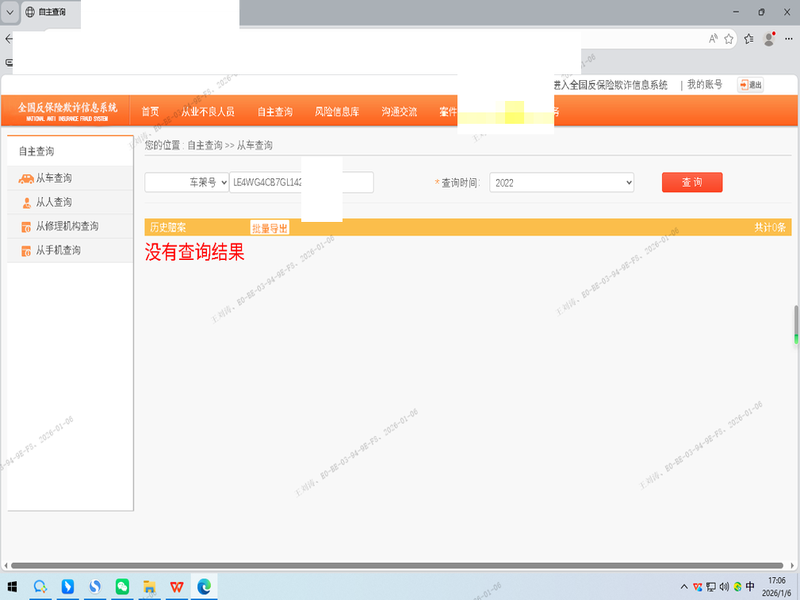Launch WeChat from the taskbar

point(122,586)
